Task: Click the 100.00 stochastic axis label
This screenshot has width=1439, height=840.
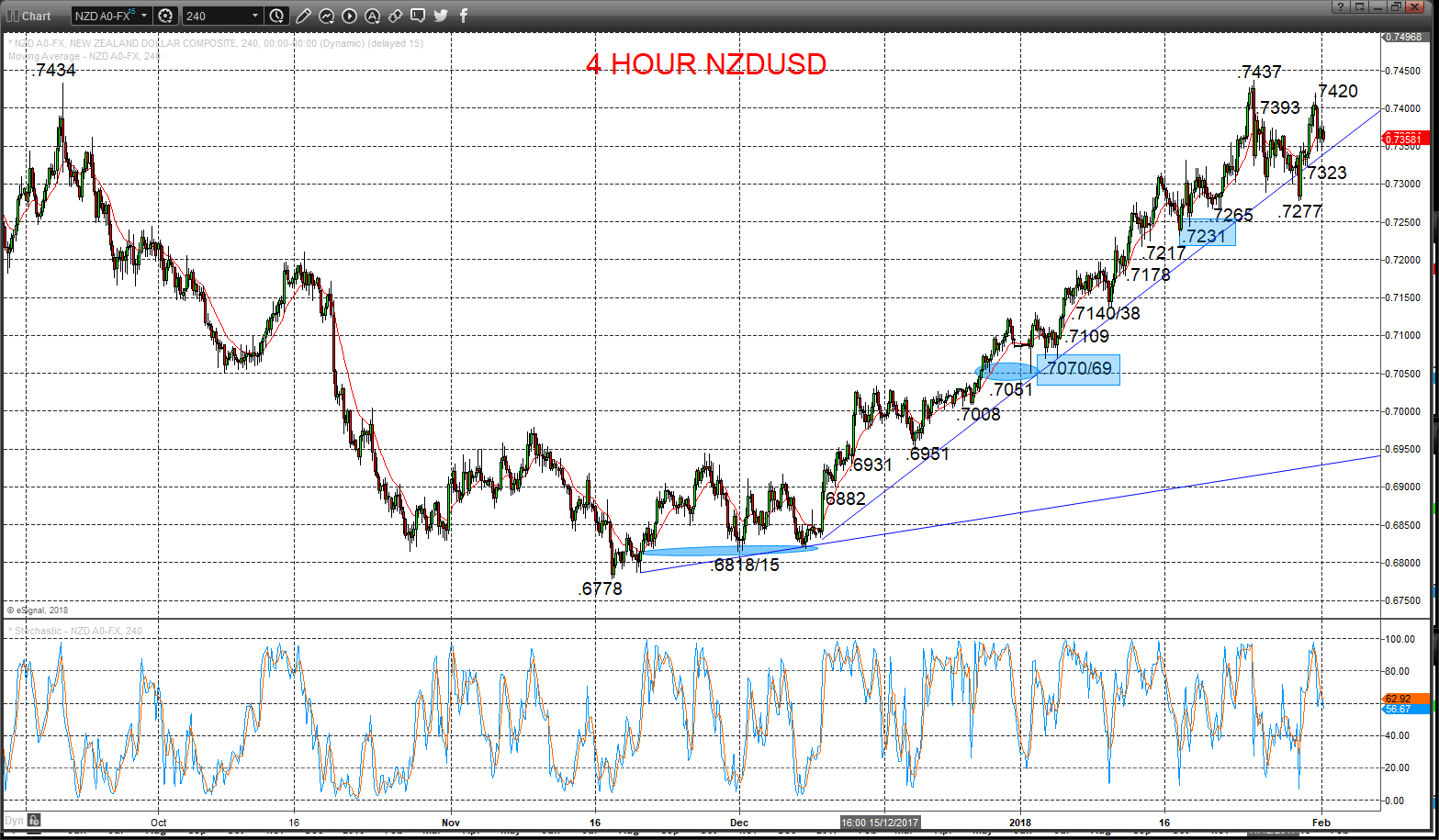Action: [x=1400, y=639]
